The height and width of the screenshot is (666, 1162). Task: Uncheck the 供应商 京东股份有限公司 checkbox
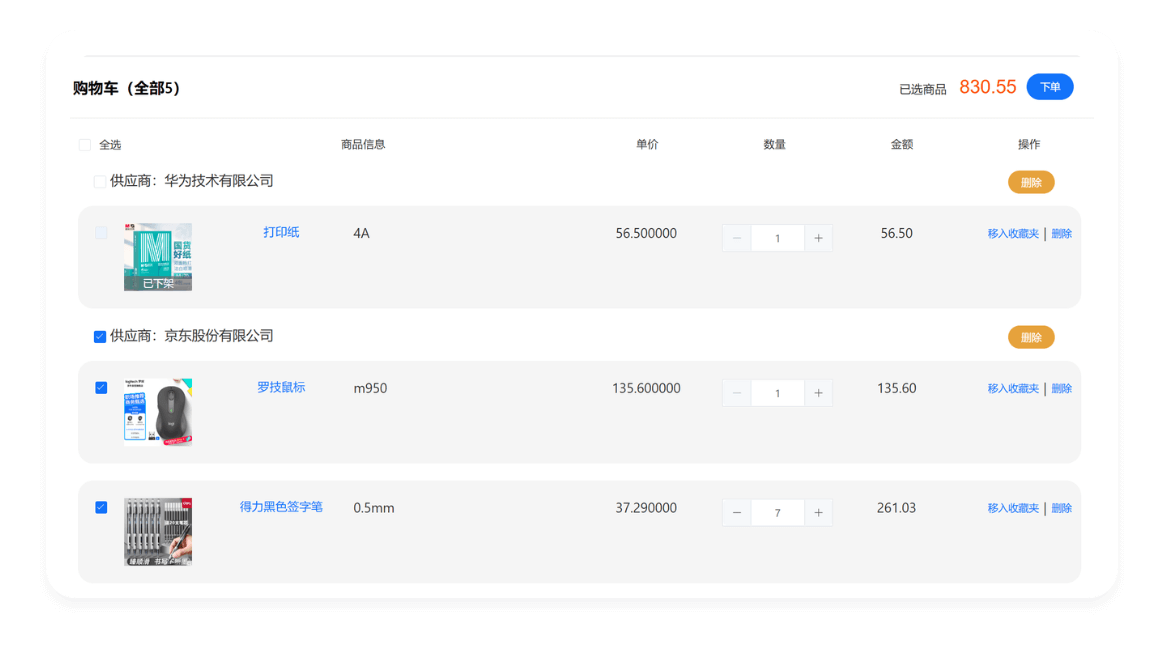(x=100, y=336)
